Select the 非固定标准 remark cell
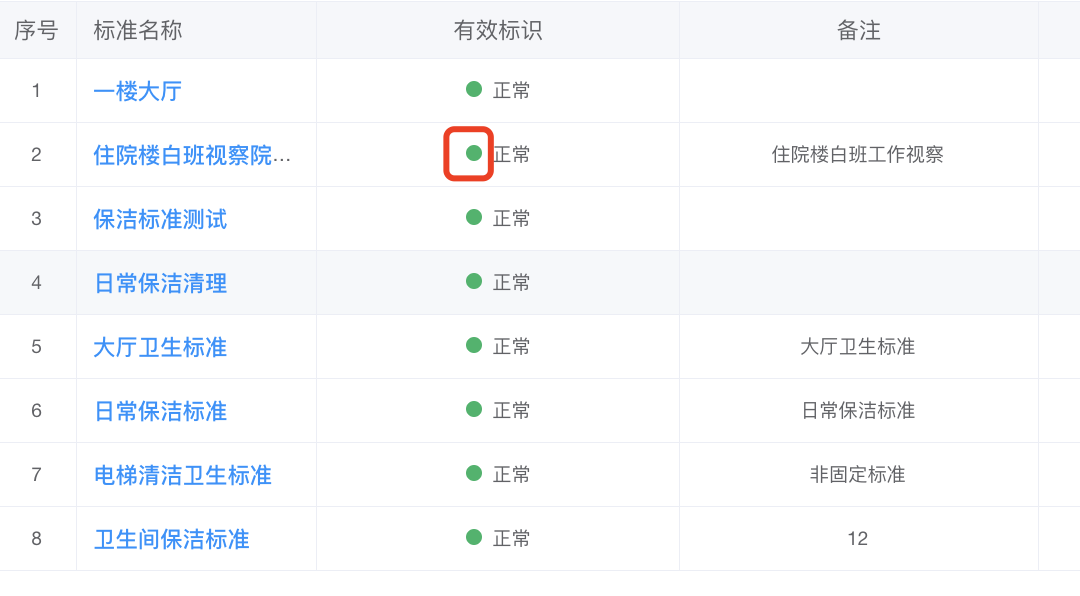Image resolution: width=1080 pixels, height=596 pixels. point(857,474)
